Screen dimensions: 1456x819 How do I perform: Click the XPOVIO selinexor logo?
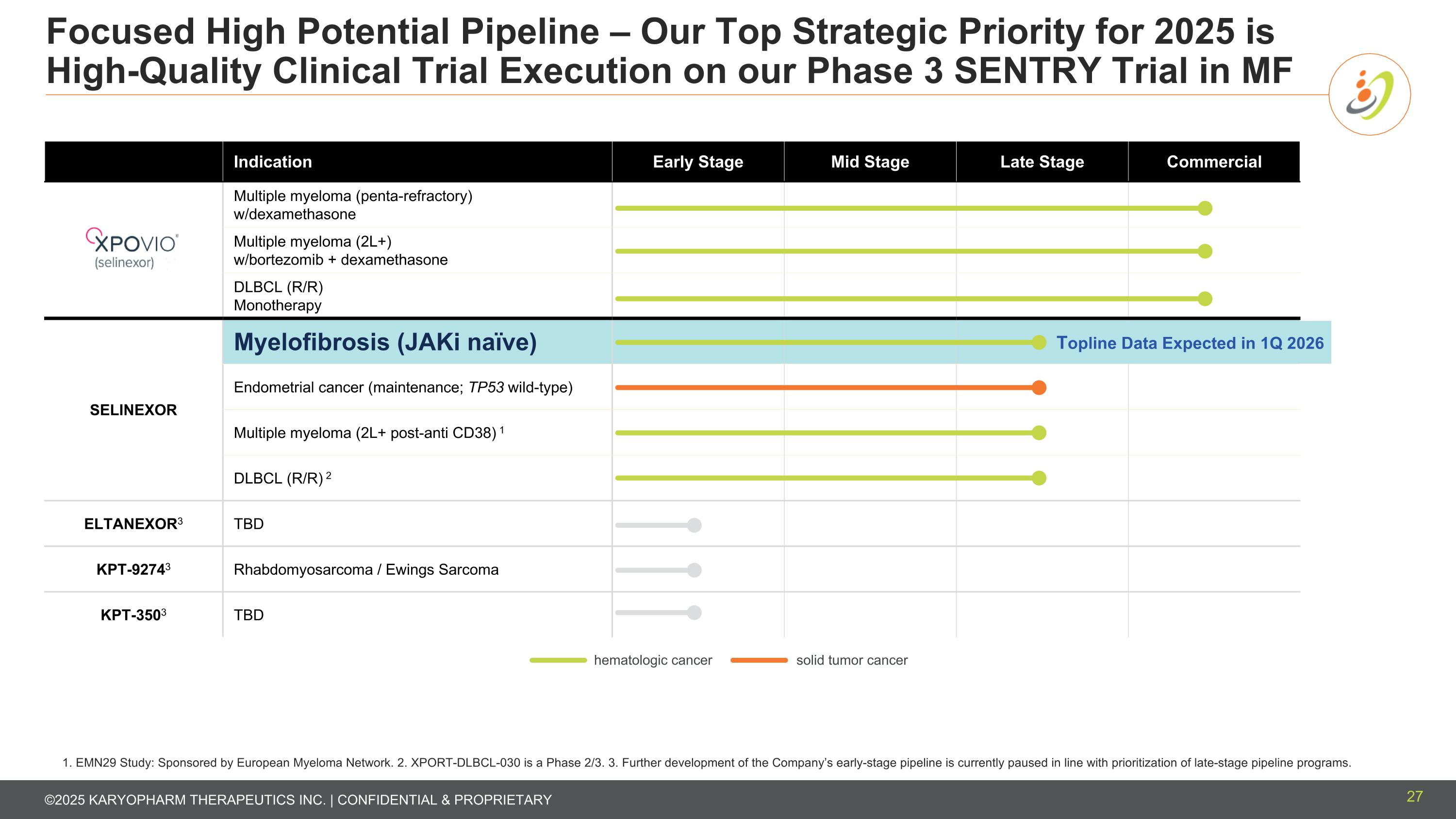[132, 249]
